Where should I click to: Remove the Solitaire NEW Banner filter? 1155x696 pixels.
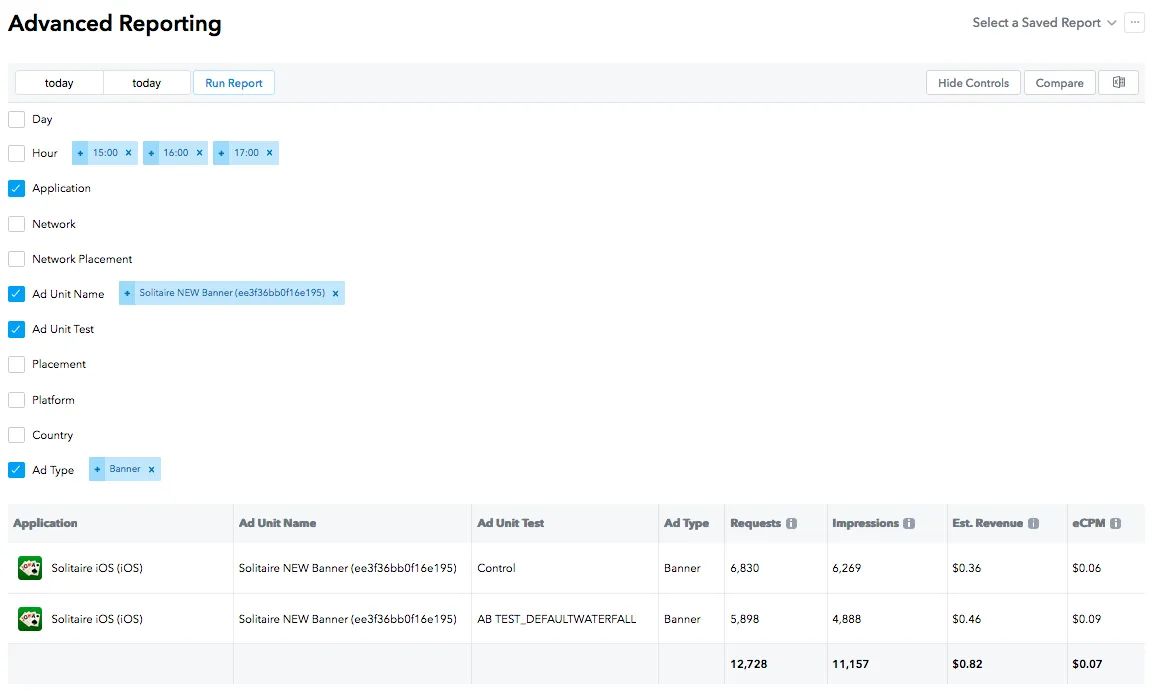pyautogui.click(x=335, y=294)
